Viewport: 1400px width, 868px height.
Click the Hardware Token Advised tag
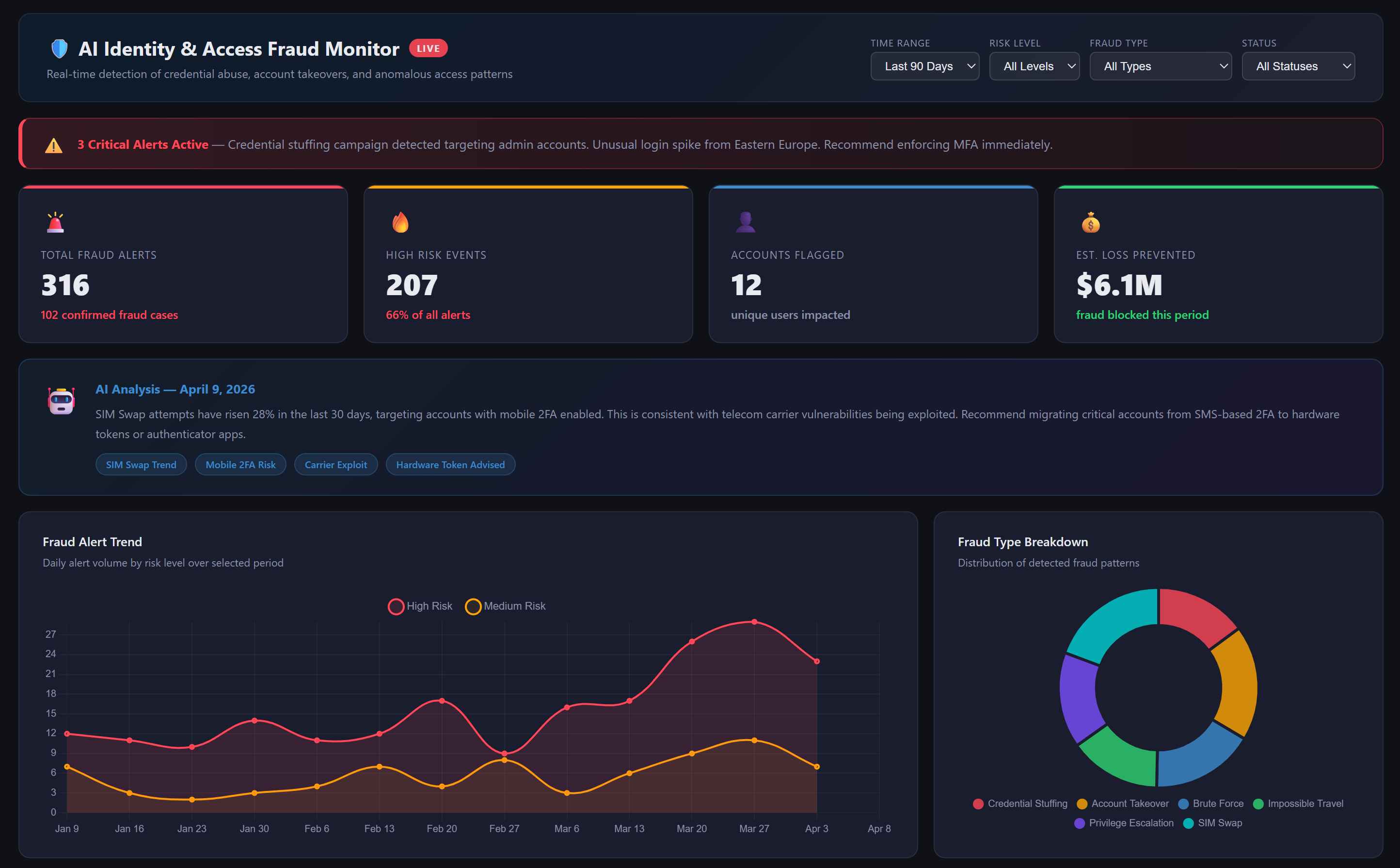[x=450, y=464]
